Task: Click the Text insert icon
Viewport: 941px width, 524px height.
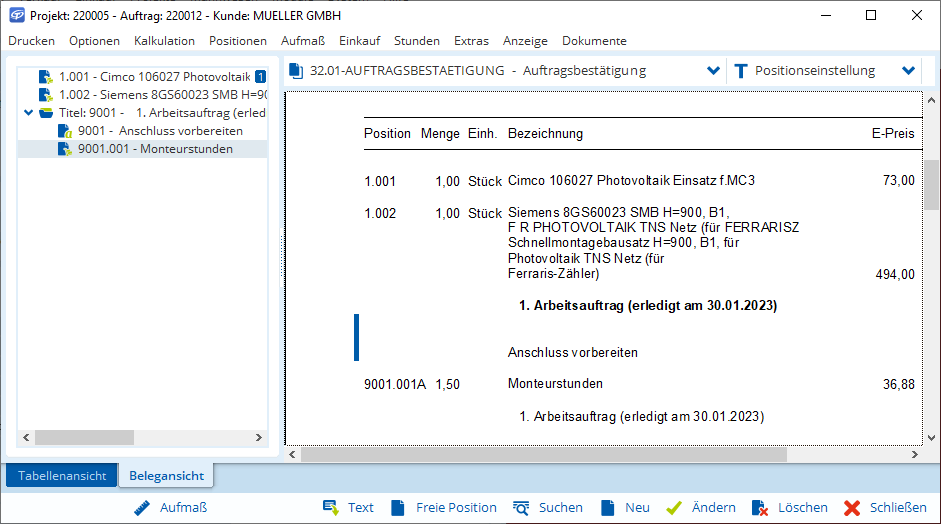Action: (331, 508)
